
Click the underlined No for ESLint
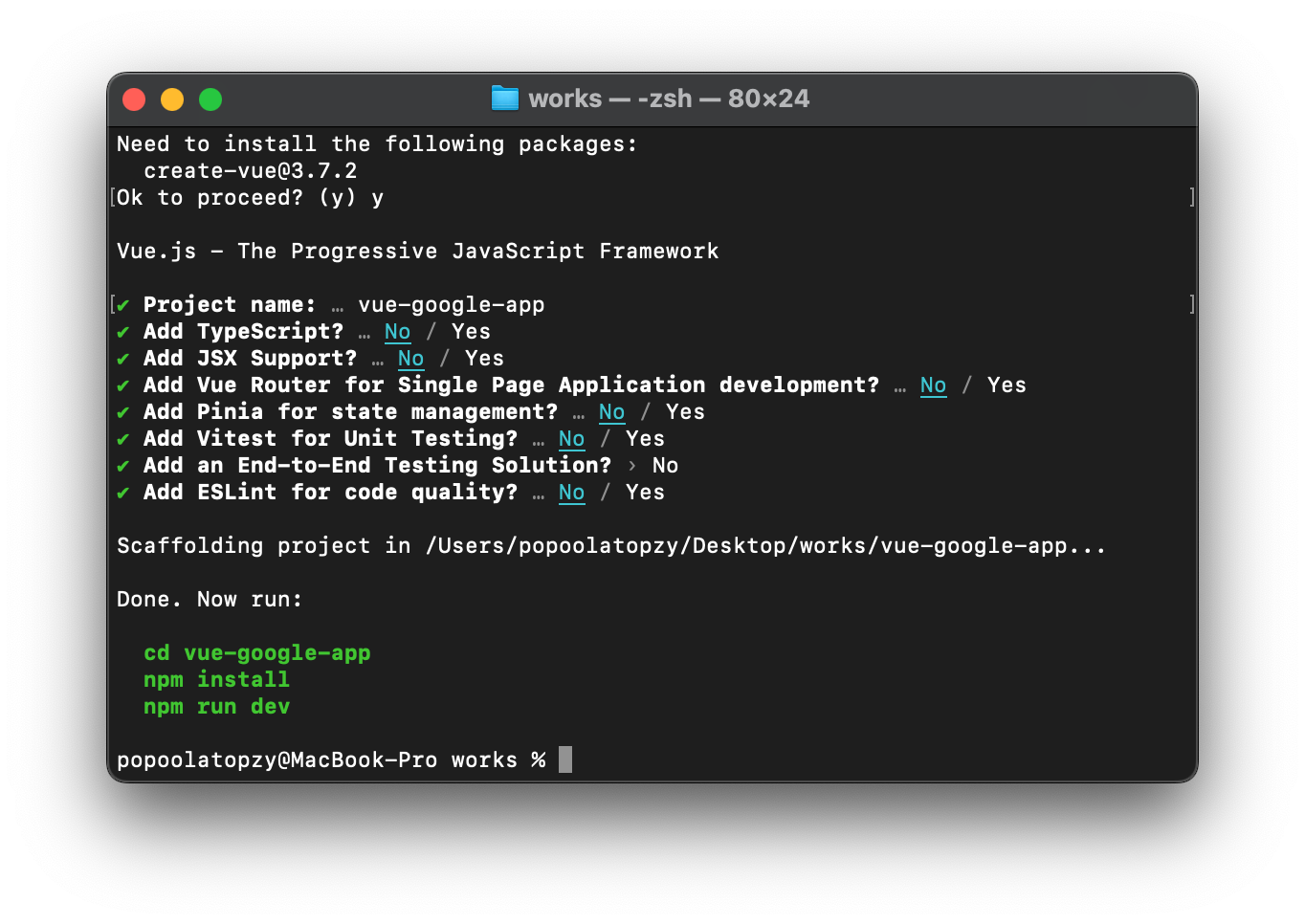click(571, 493)
